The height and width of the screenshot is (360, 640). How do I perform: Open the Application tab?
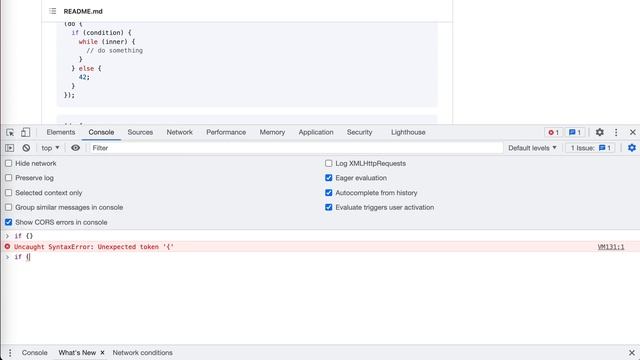[x=316, y=132]
